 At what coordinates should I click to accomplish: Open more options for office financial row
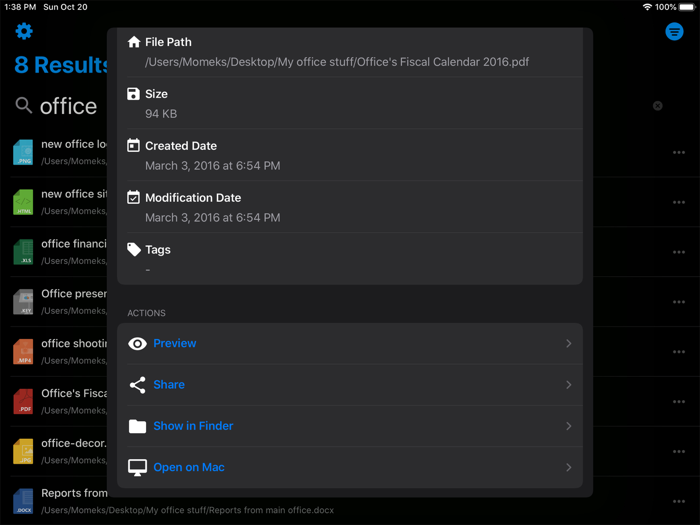coord(679,252)
